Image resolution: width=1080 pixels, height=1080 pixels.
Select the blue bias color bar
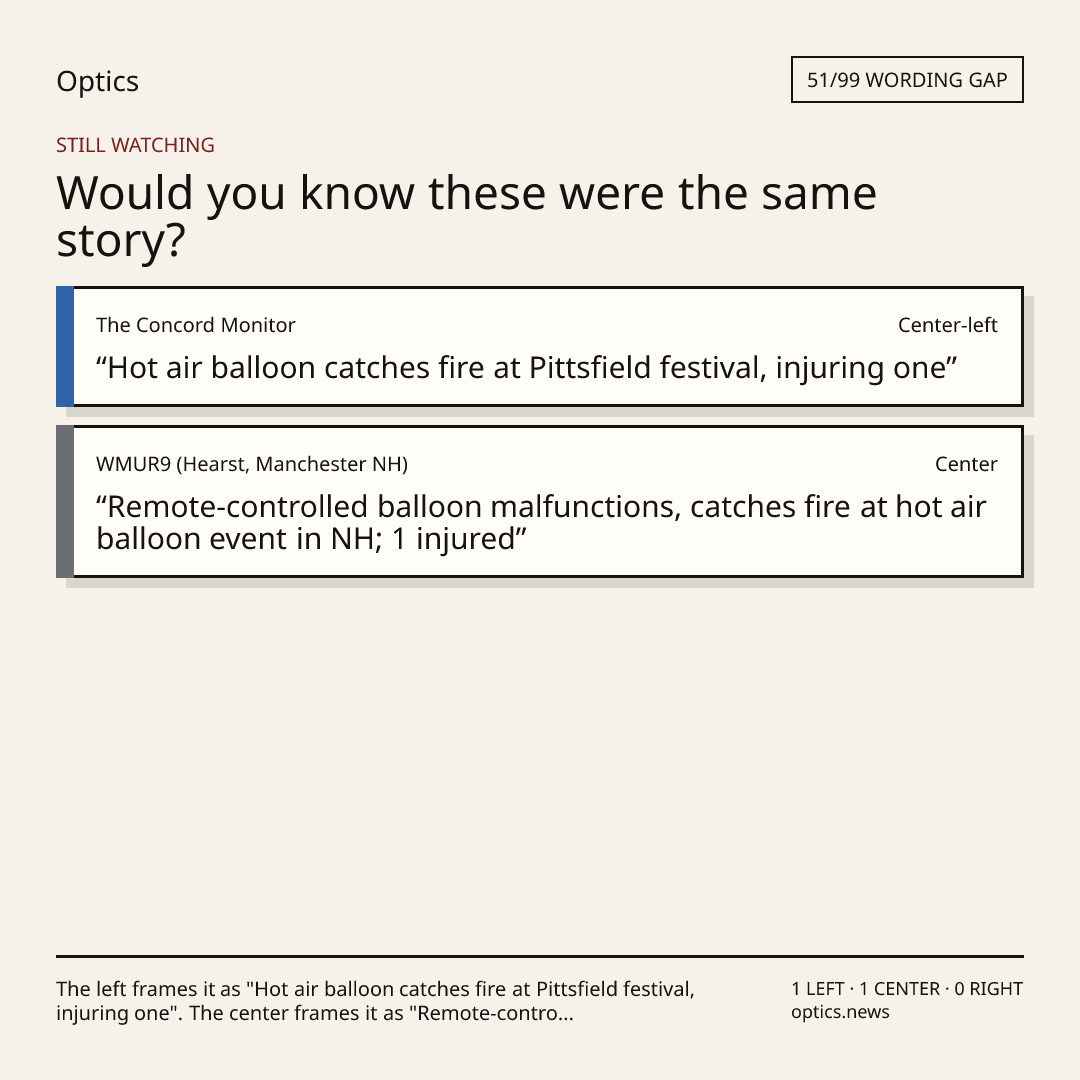pyautogui.click(x=65, y=346)
